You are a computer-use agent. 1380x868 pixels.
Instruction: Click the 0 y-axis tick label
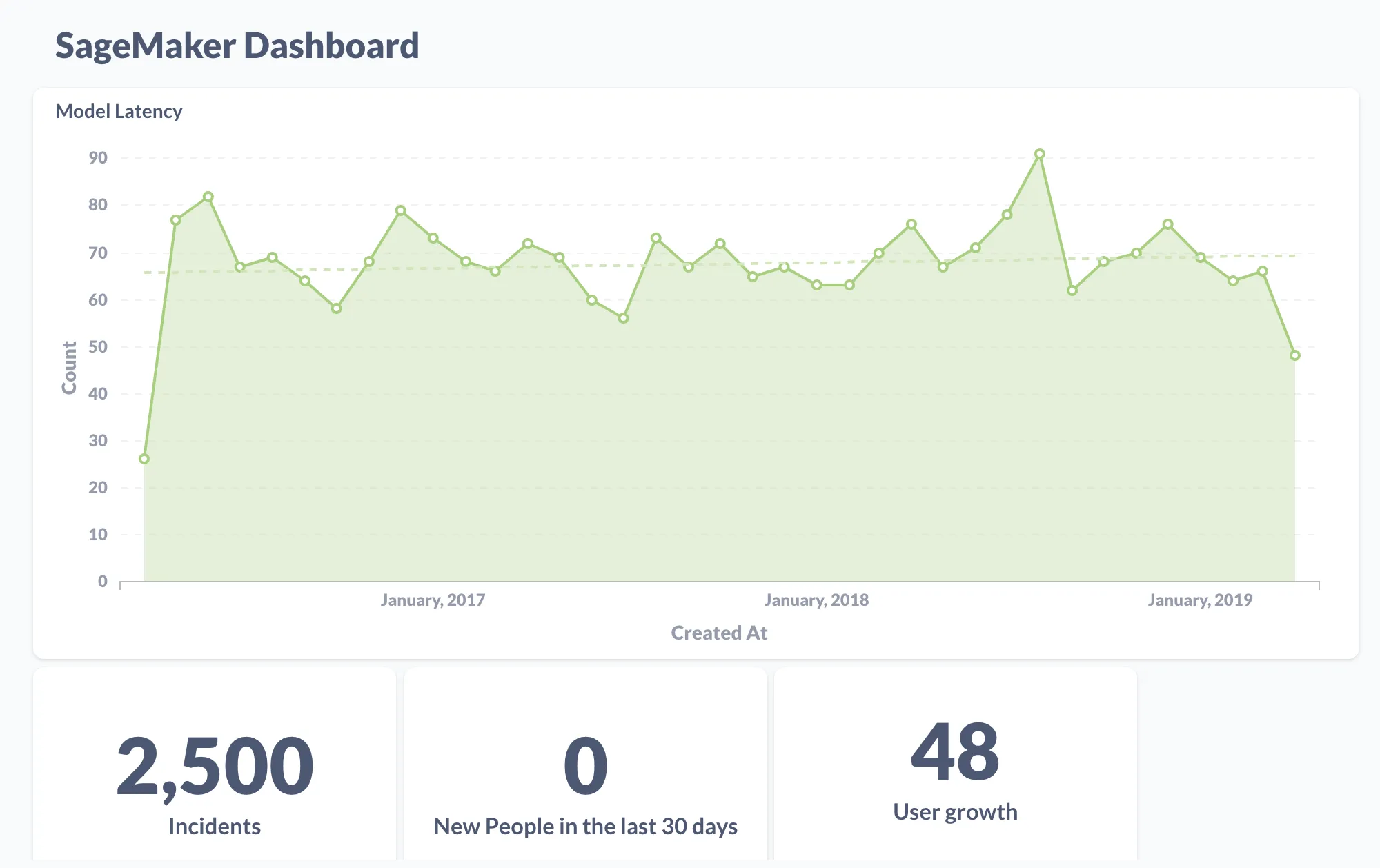pos(103,582)
